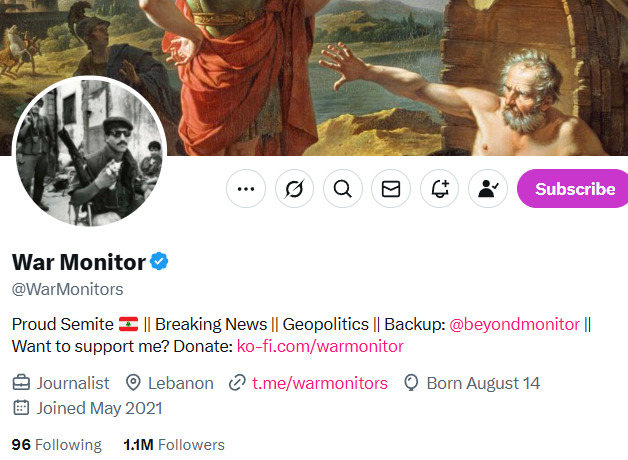Click the balloon Born August 14 icon

tap(410, 383)
